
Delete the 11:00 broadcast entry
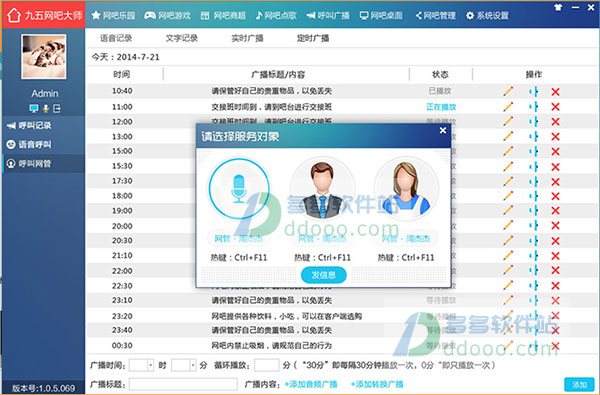(556, 107)
